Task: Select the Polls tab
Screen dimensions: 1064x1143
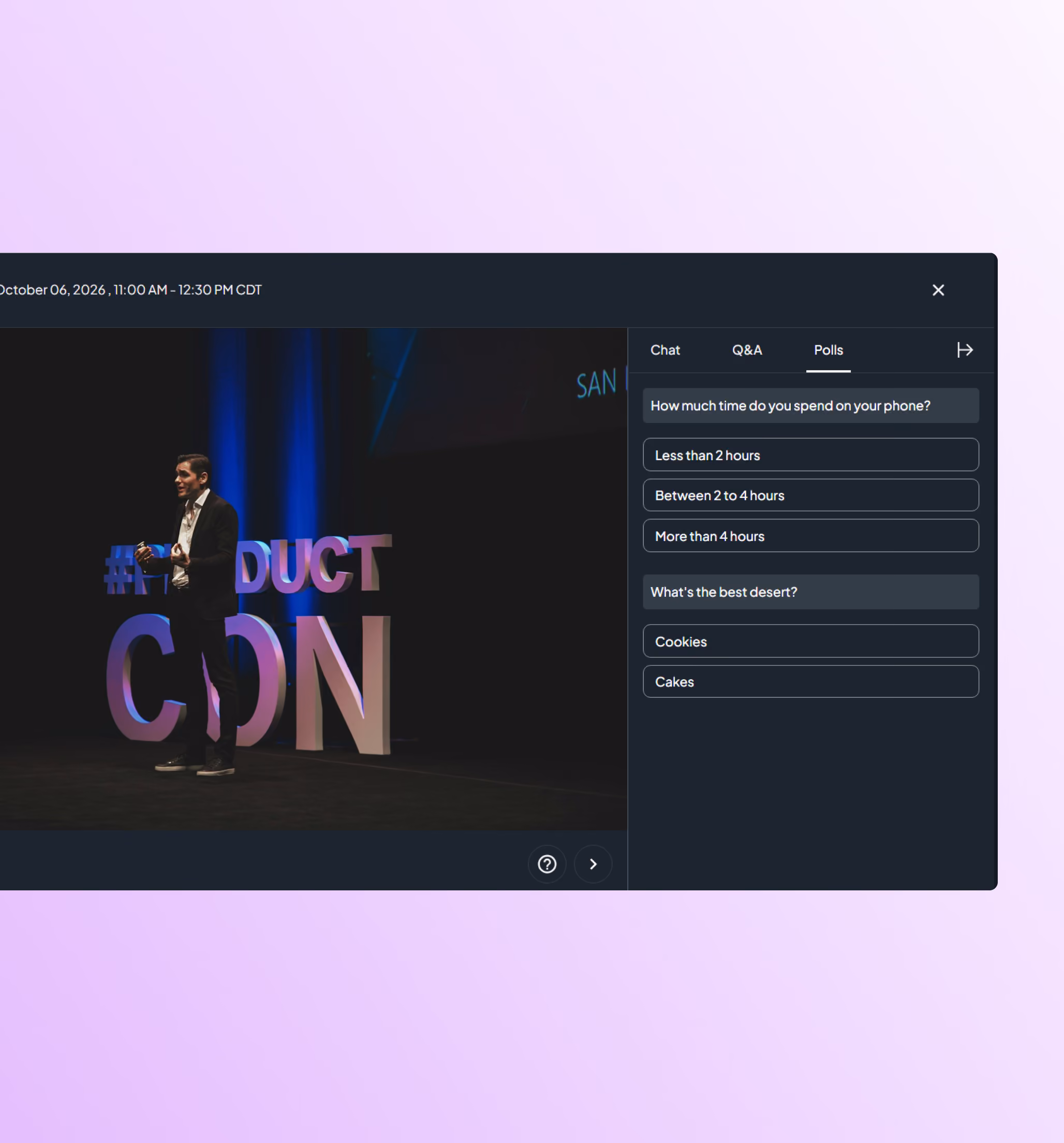Action: [x=827, y=349]
